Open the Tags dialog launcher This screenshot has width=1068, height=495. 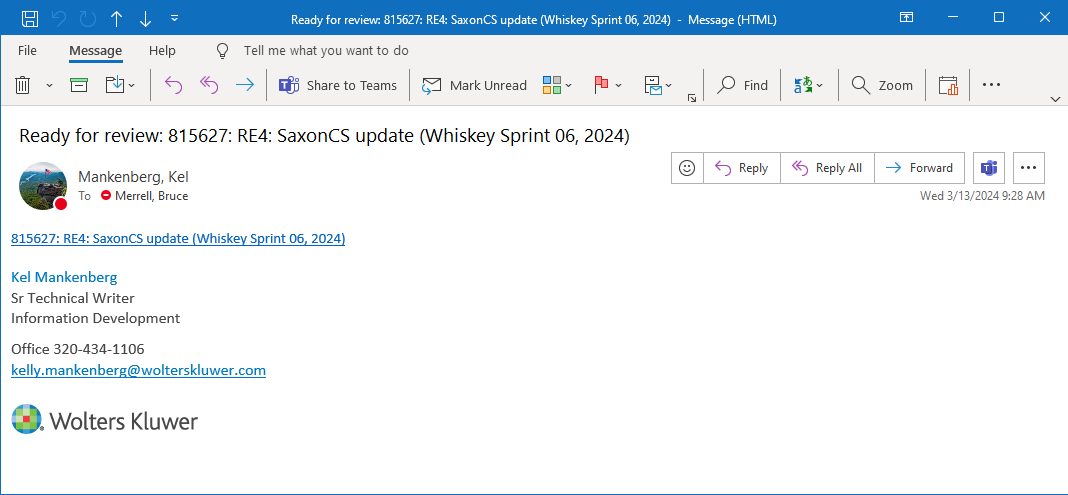[x=692, y=98]
